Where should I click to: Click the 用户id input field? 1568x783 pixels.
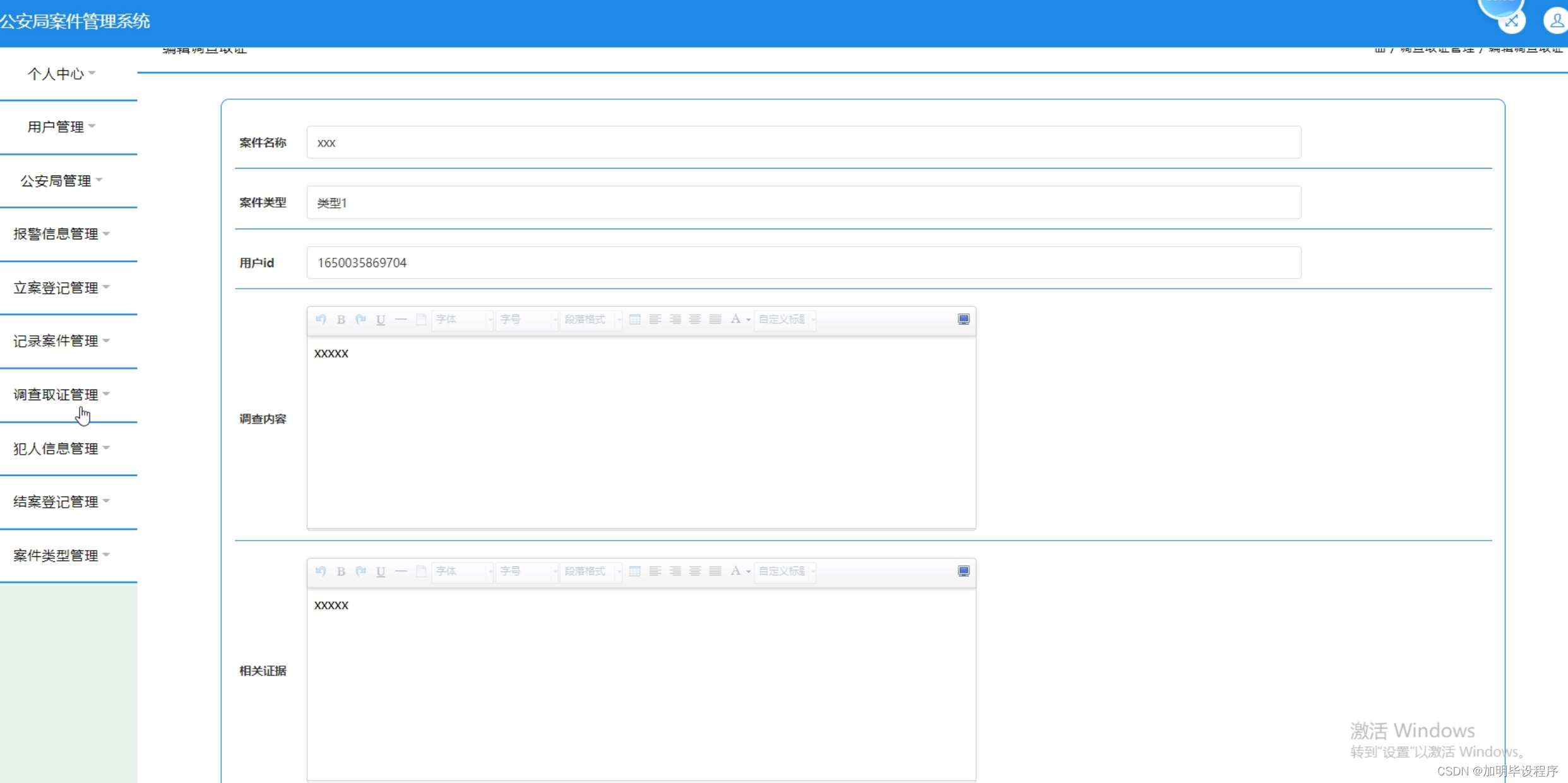(x=803, y=263)
